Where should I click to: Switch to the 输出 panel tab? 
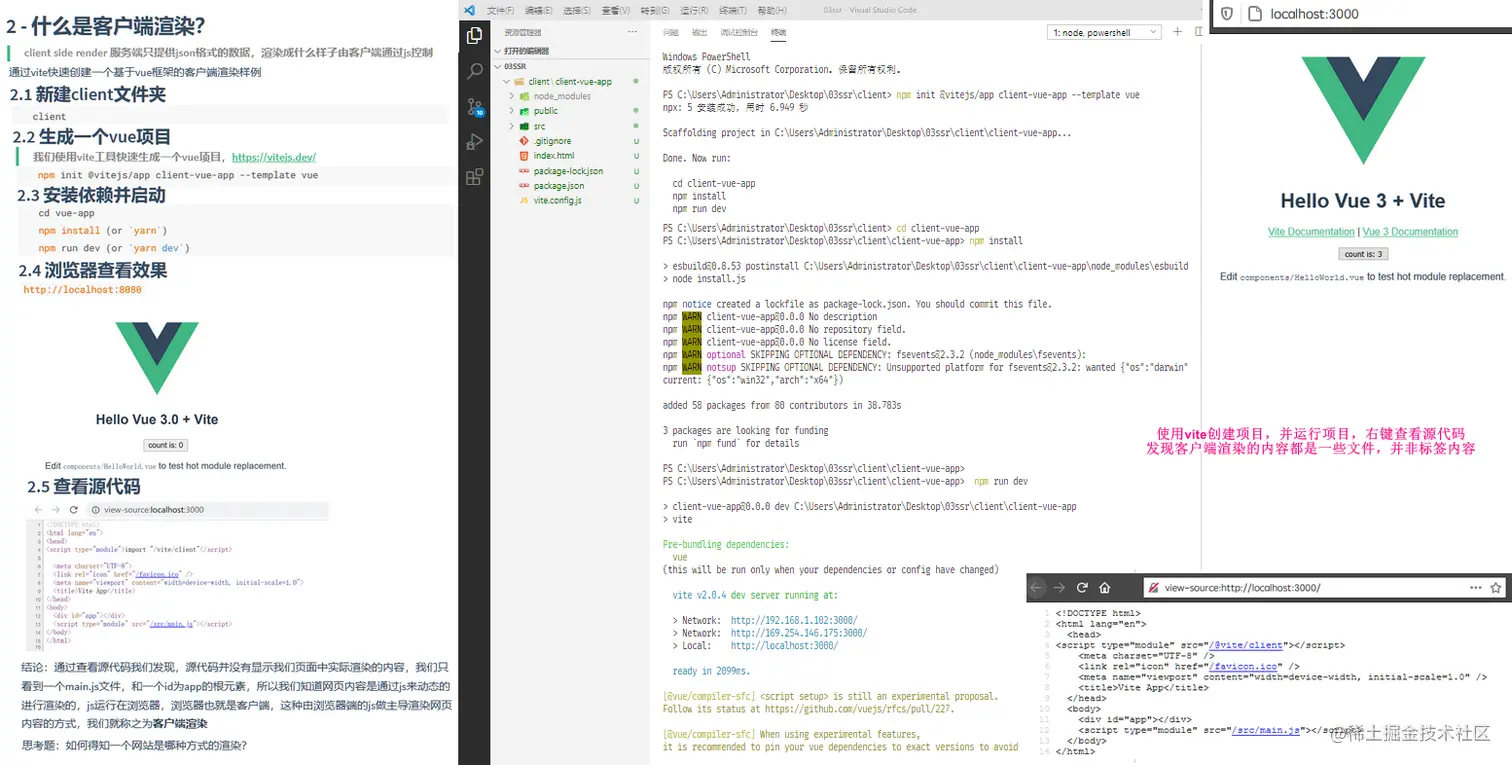coord(700,33)
